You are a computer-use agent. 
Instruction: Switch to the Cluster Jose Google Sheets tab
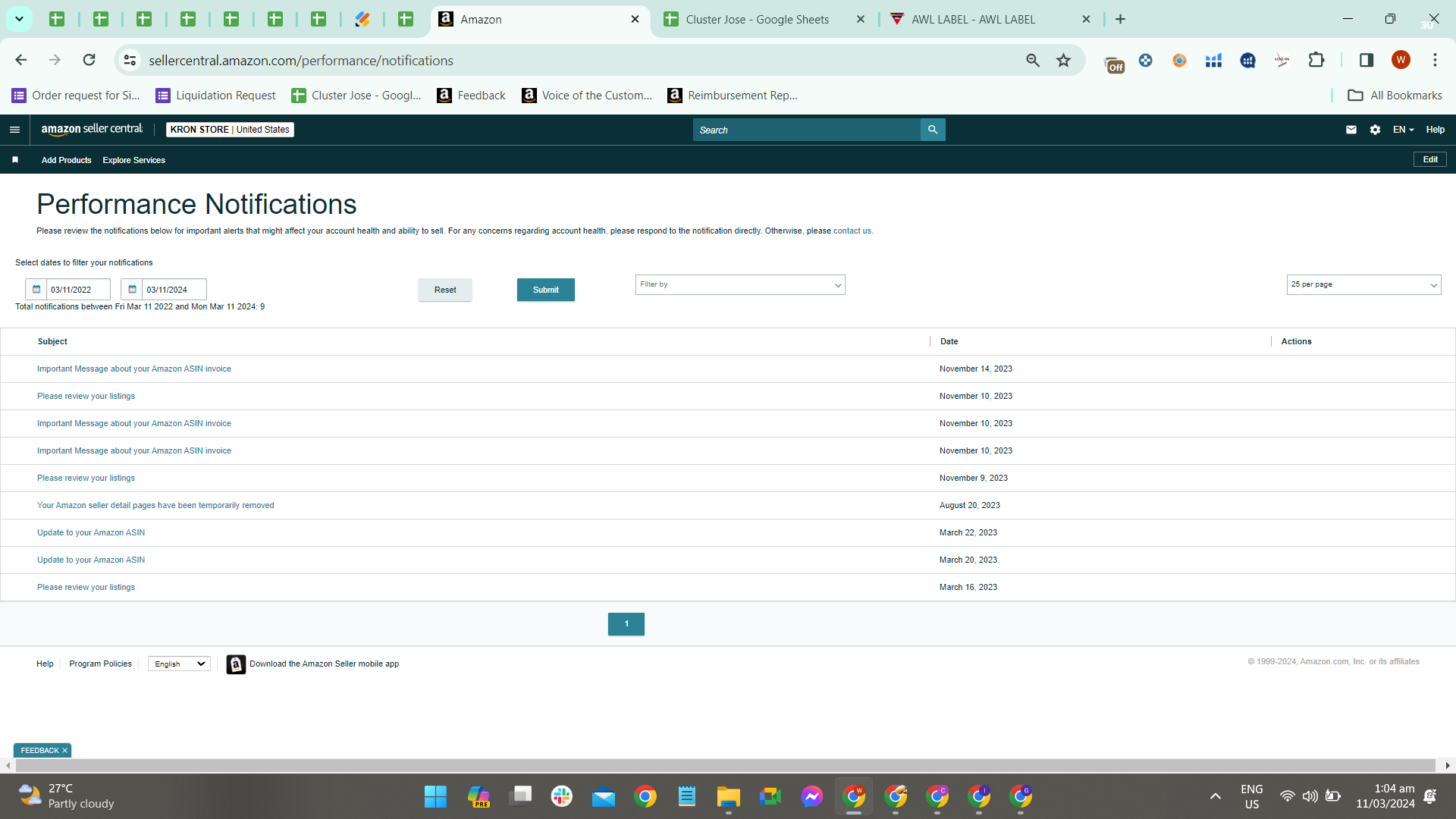coord(764,19)
